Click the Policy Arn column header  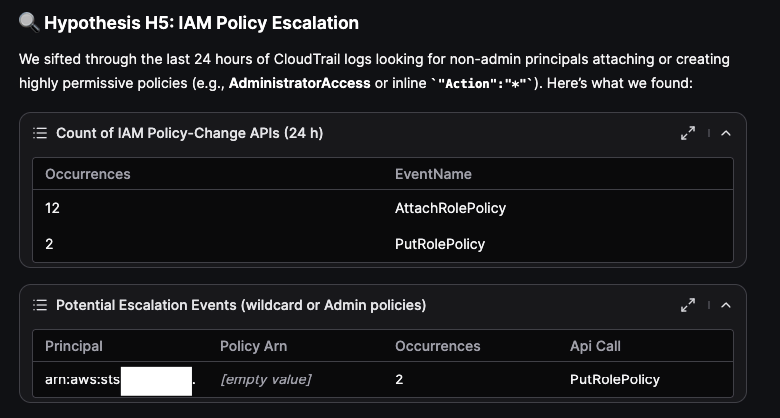pos(253,346)
